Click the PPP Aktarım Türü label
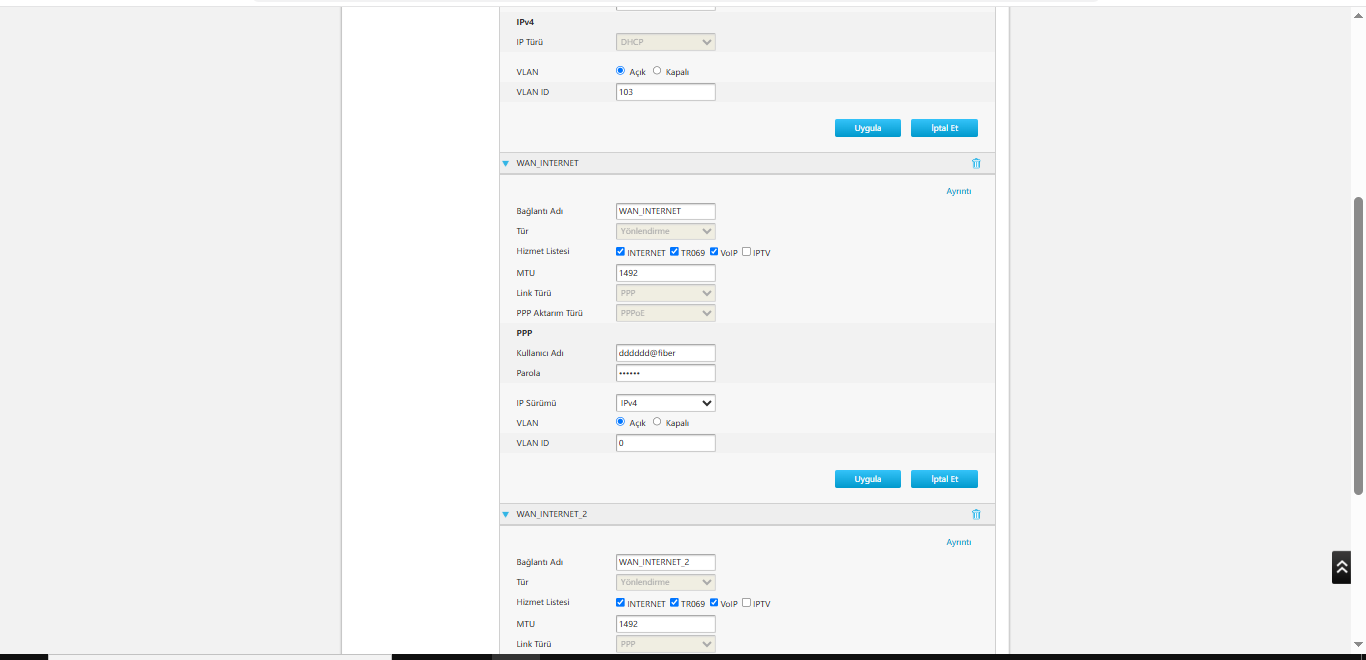The height and width of the screenshot is (660, 1366). click(550, 313)
